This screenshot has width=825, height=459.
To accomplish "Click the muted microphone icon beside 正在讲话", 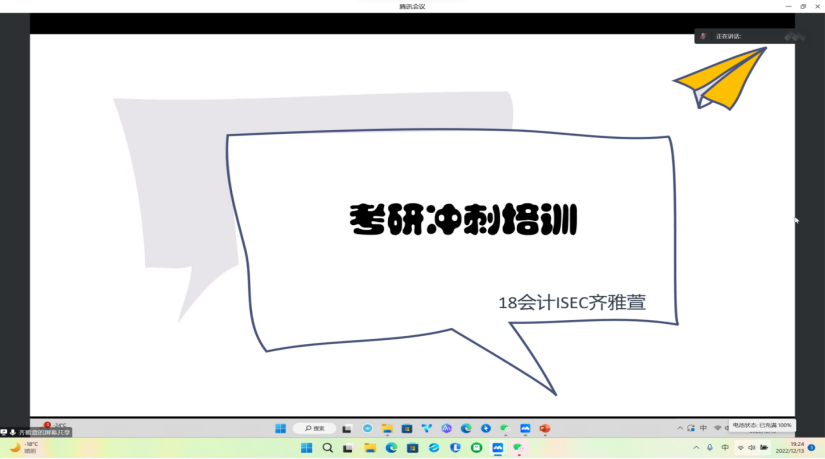I will (703, 36).
